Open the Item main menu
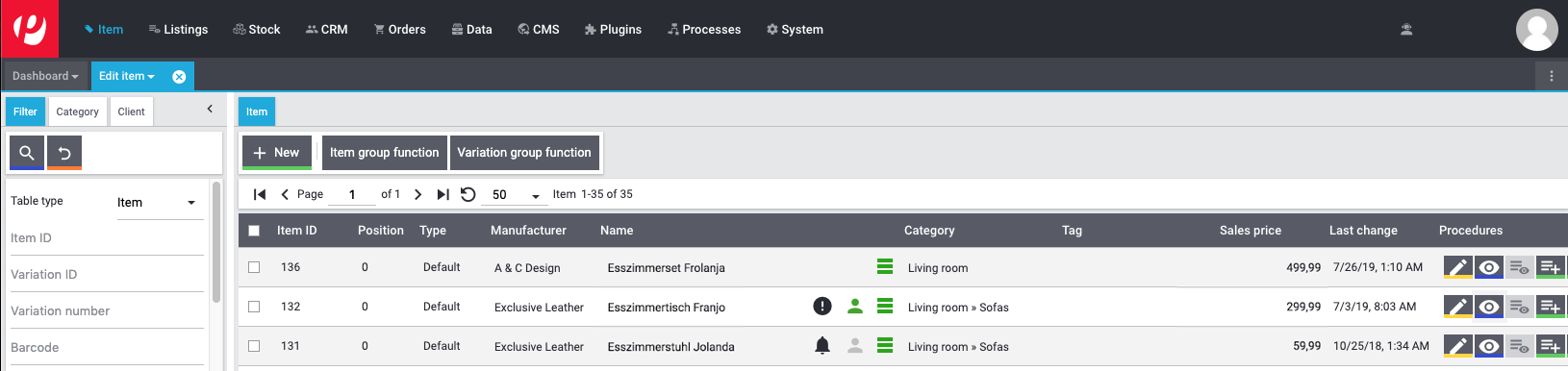Viewport: 1568px width, 371px height. click(x=103, y=30)
